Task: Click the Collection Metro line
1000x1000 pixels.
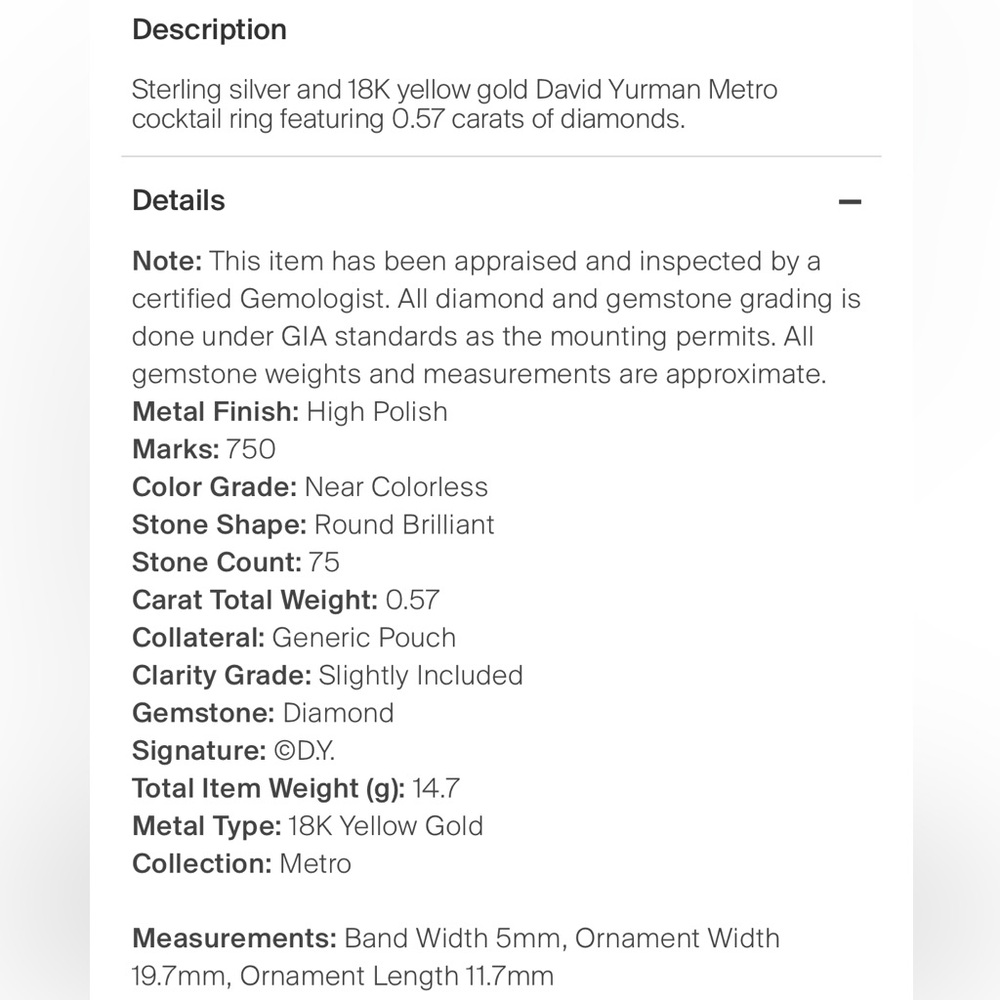Action: coord(242,864)
